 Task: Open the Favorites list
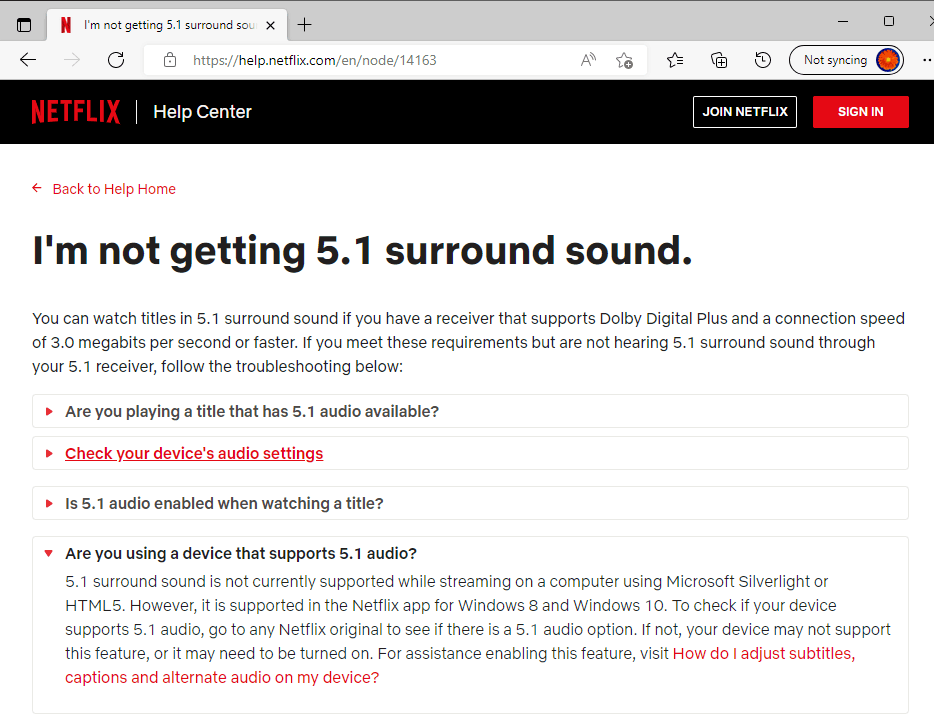tap(675, 60)
